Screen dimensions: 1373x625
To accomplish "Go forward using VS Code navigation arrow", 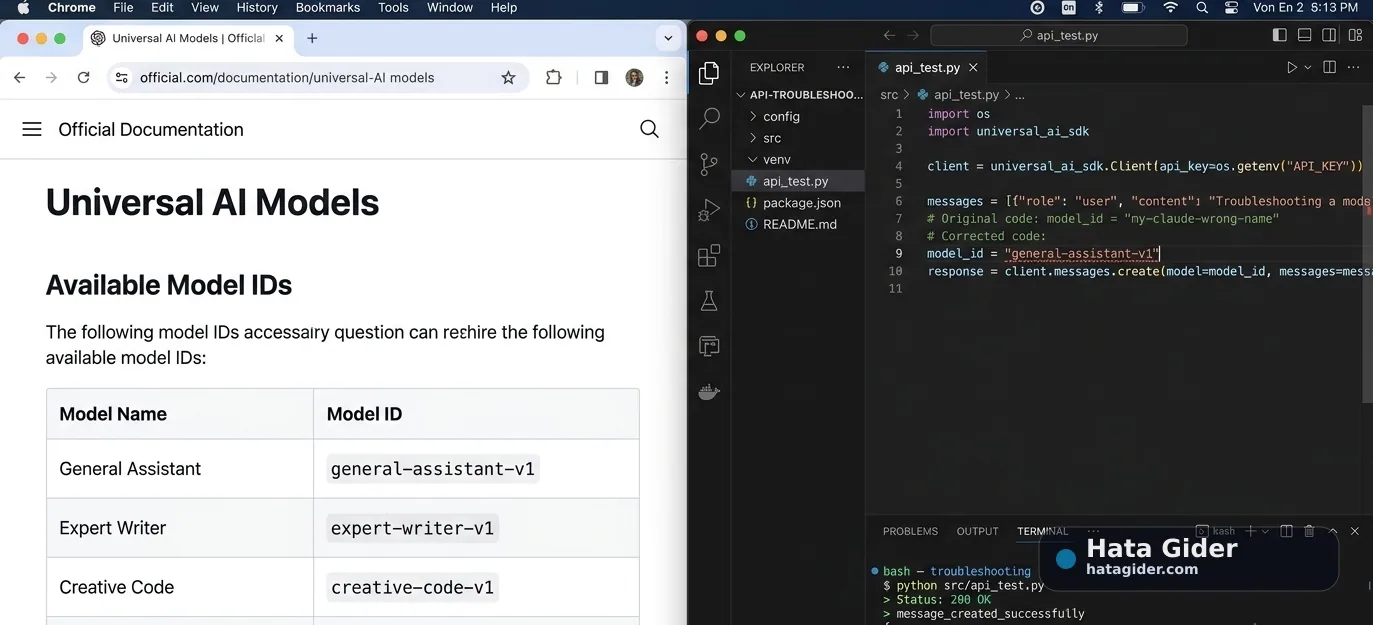I will 913,35.
